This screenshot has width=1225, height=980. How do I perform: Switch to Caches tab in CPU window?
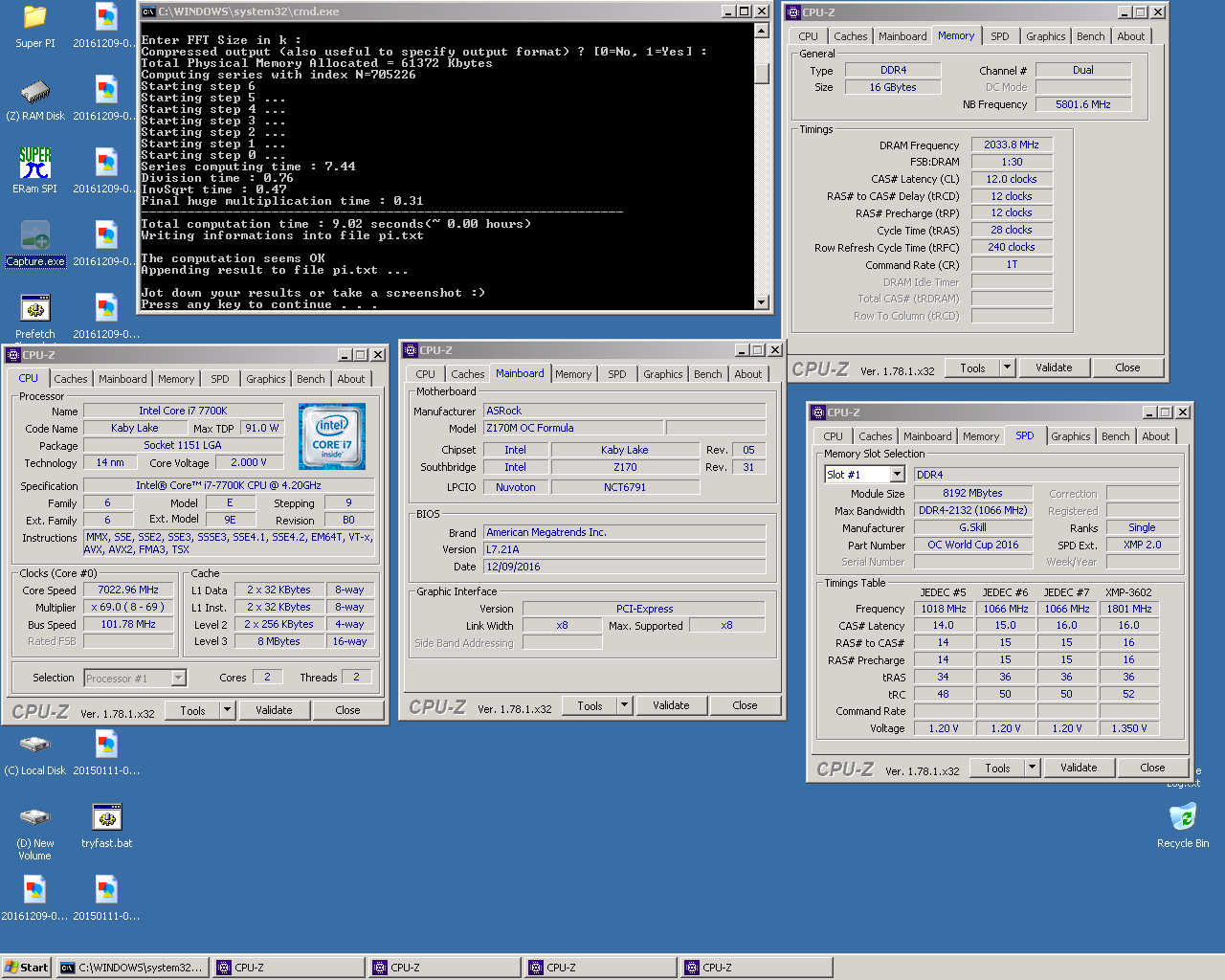pyautogui.click(x=71, y=379)
